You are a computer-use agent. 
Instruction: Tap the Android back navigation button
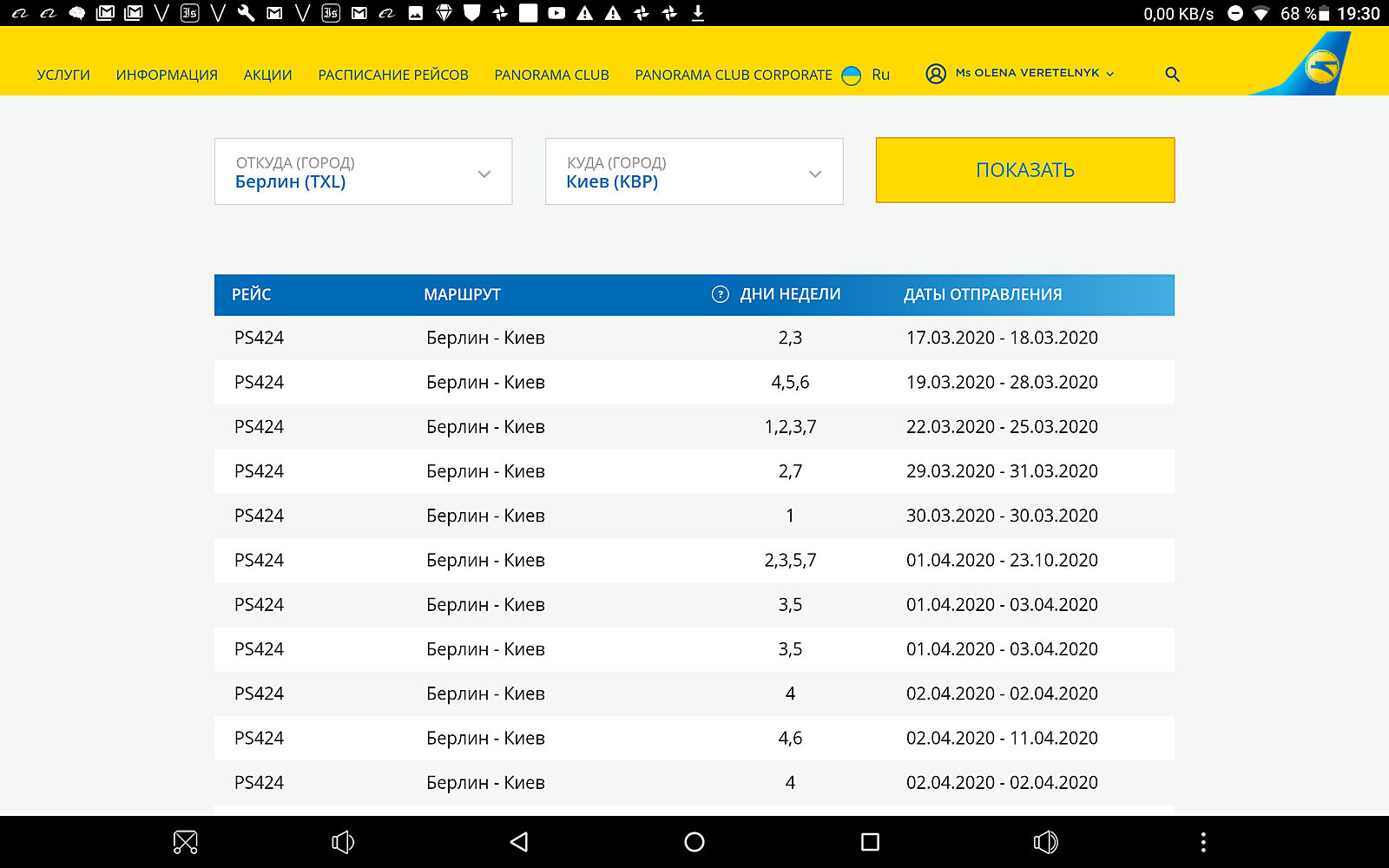tap(519, 842)
